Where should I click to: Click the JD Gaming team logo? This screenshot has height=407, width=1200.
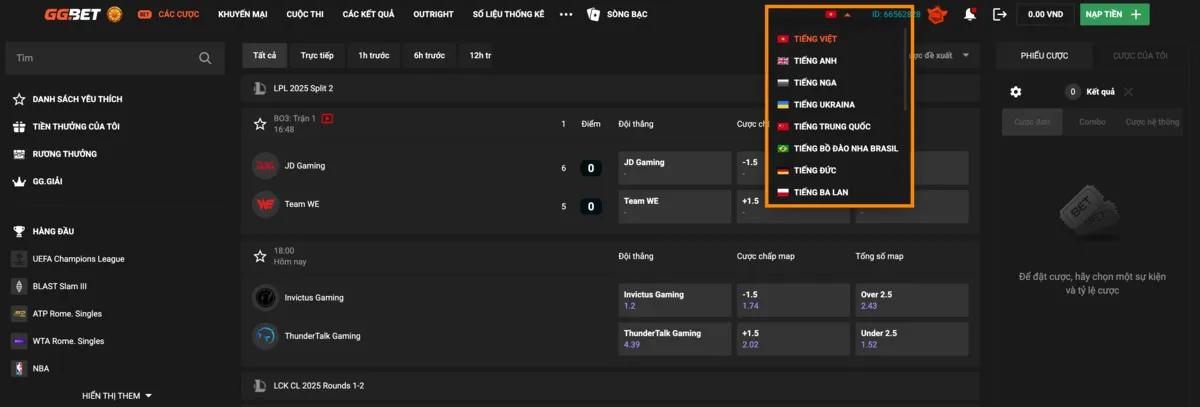point(265,166)
